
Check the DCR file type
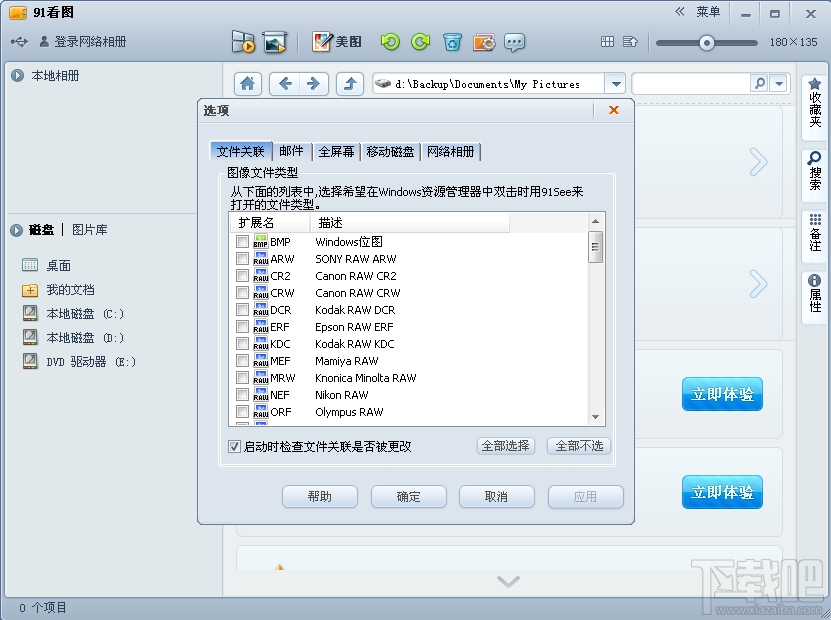(242, 309)
